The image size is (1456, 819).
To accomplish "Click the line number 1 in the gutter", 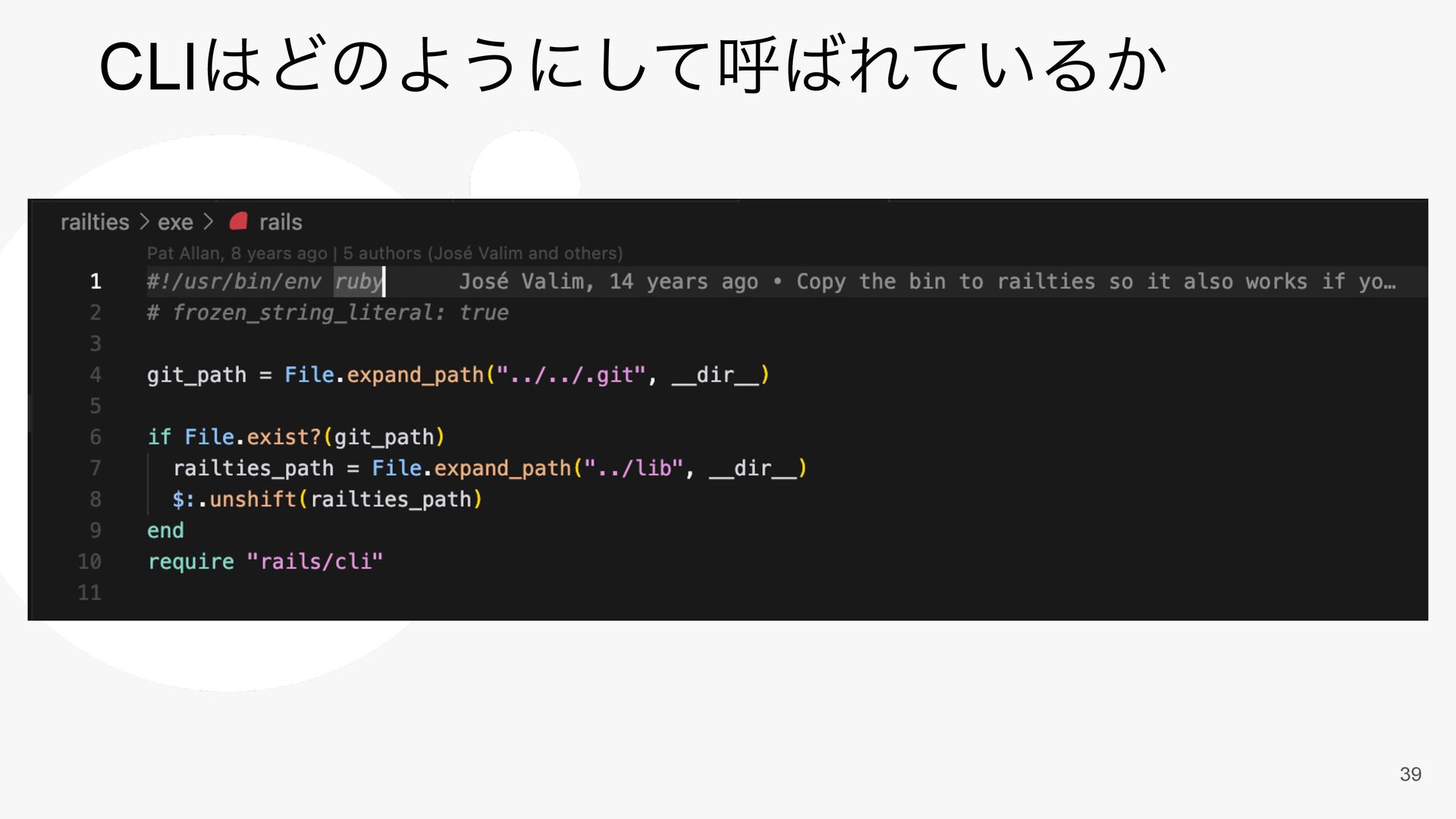I will 96,281.
